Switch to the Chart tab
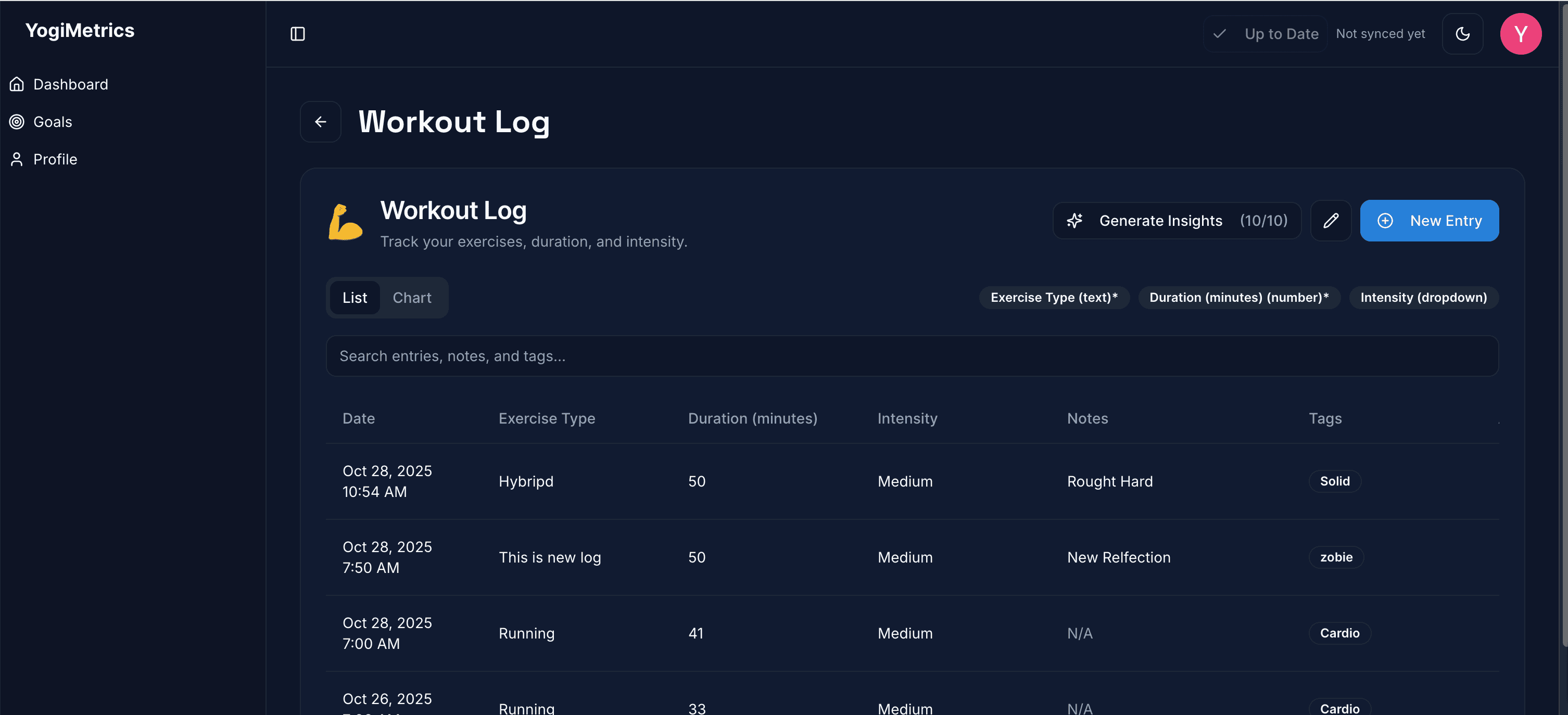 [x=411, y=298]
